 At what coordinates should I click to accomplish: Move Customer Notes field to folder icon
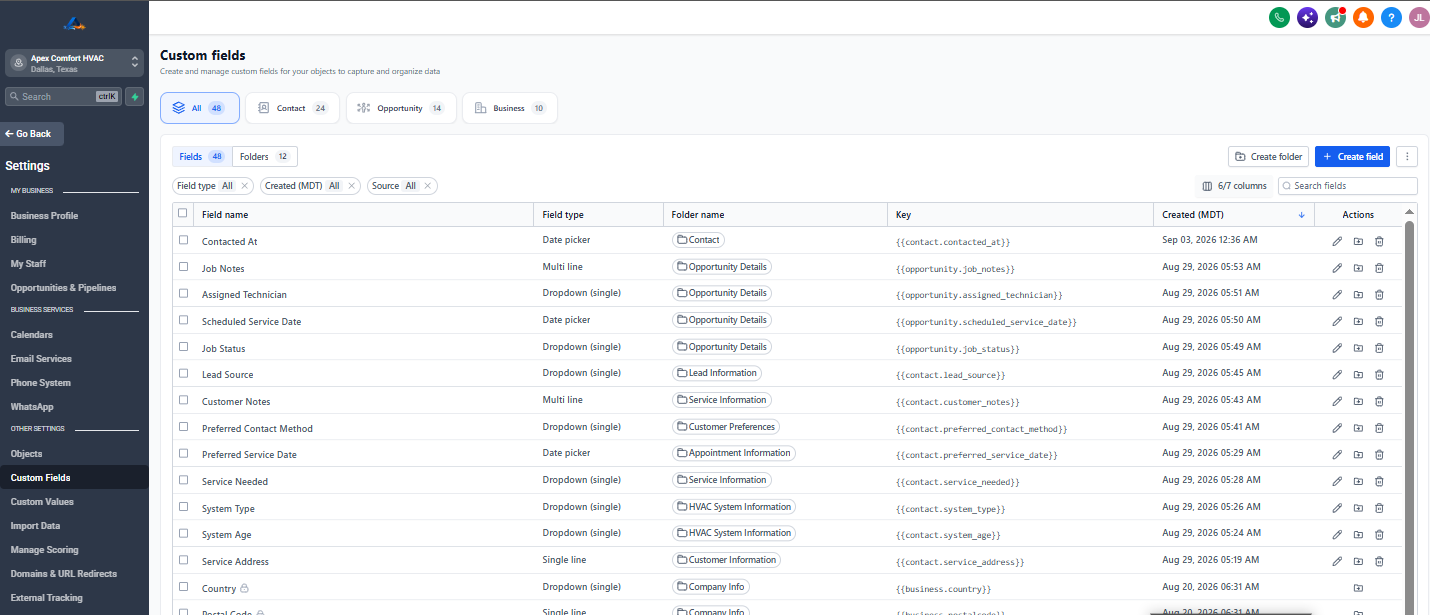[x=1358, y=401]
